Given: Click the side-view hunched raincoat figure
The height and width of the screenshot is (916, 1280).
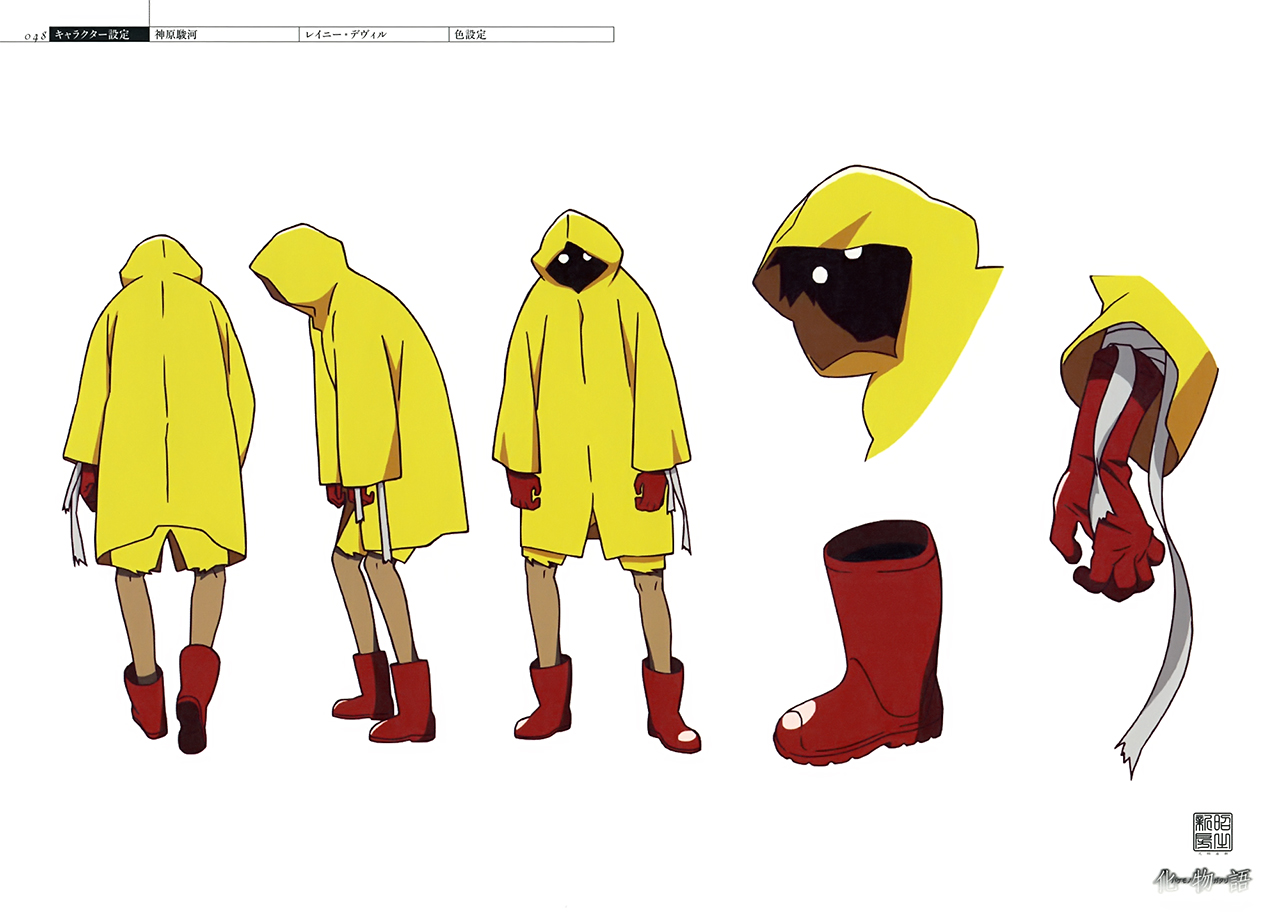Looking at the screenshot, I should click(360, 483).
